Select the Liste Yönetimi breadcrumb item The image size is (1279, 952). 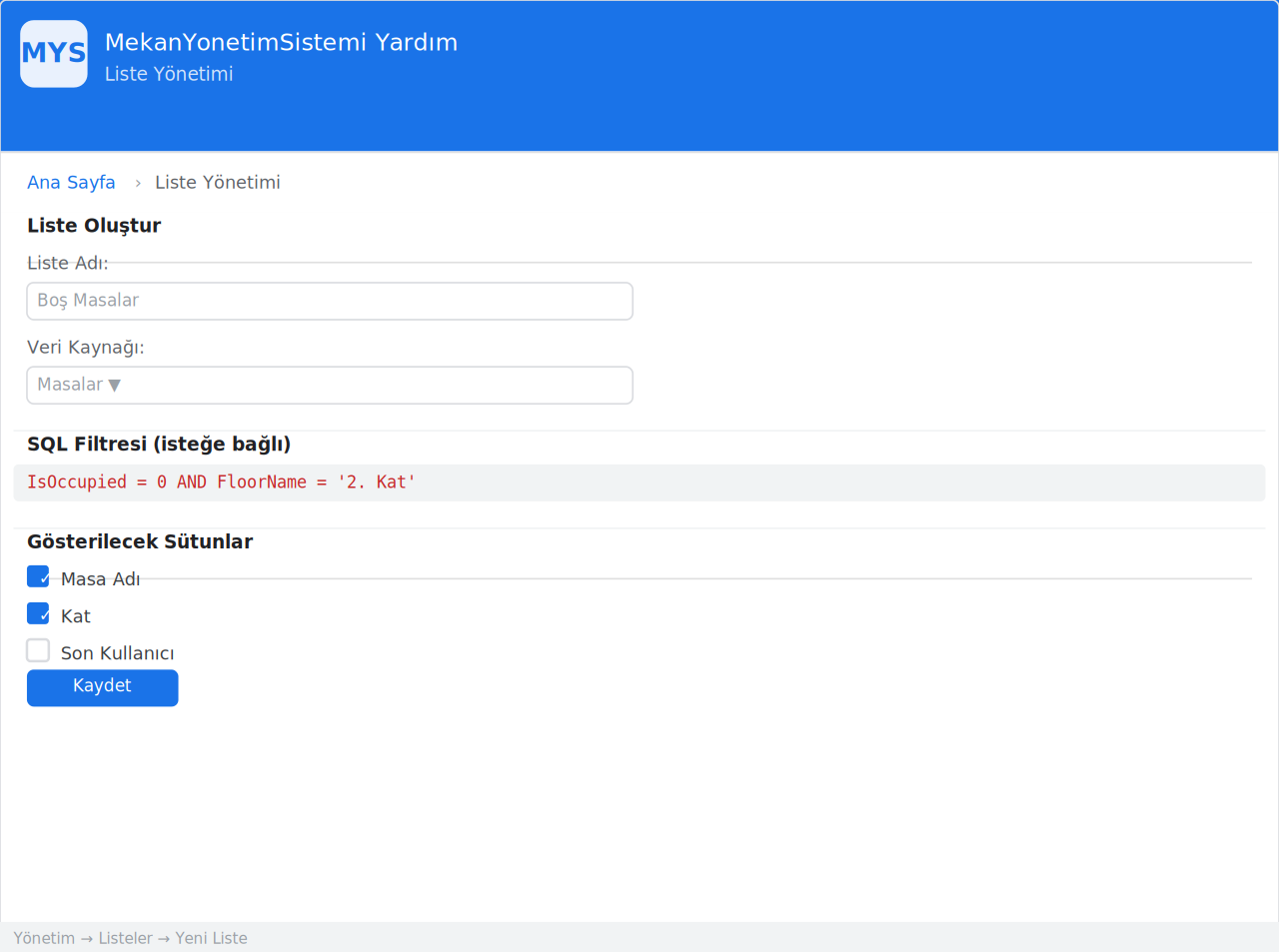(x=218, y=182)
